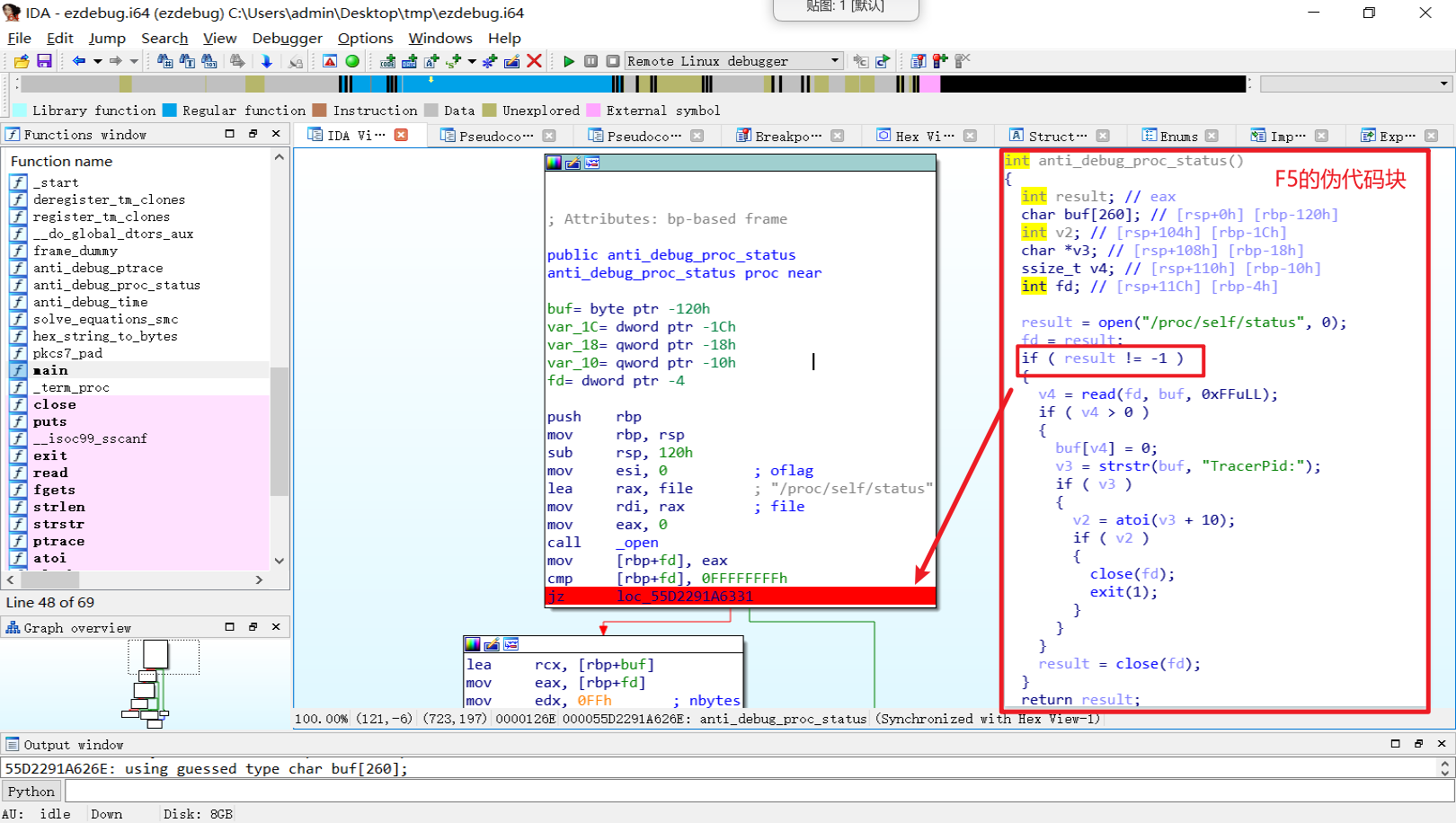Click the External symbol color swatch

pos(593,111)
